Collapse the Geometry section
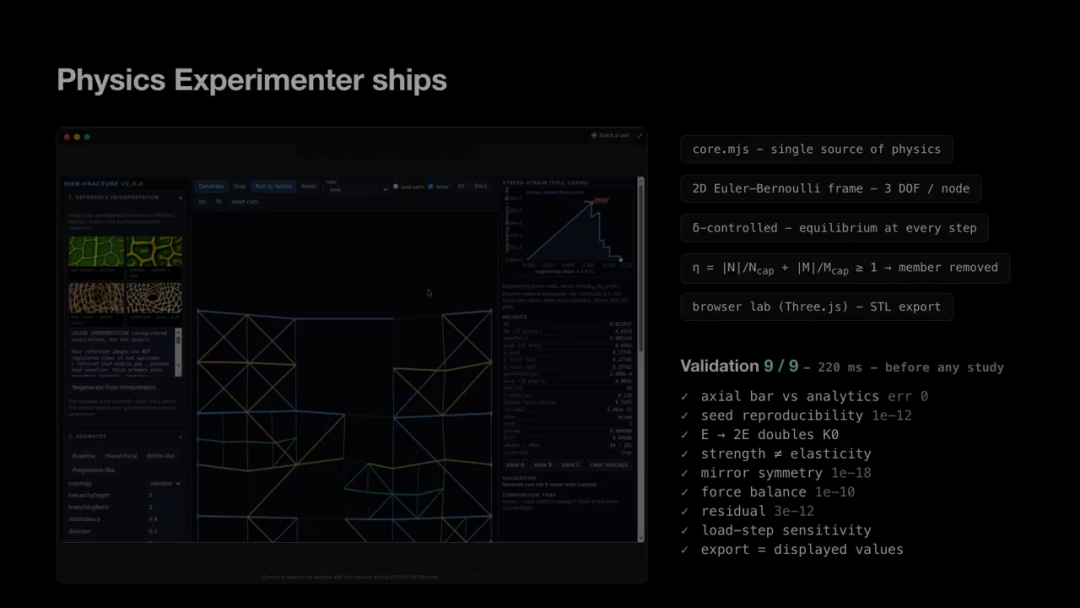 tap(180, 437)
